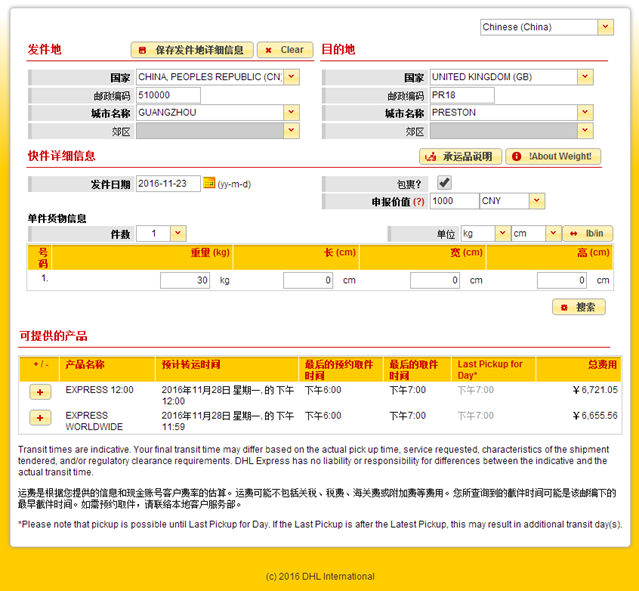This screenshot has height=591, width=639.
Task: Open the cm dimension unit dropdown
Action: click(553, 234)
